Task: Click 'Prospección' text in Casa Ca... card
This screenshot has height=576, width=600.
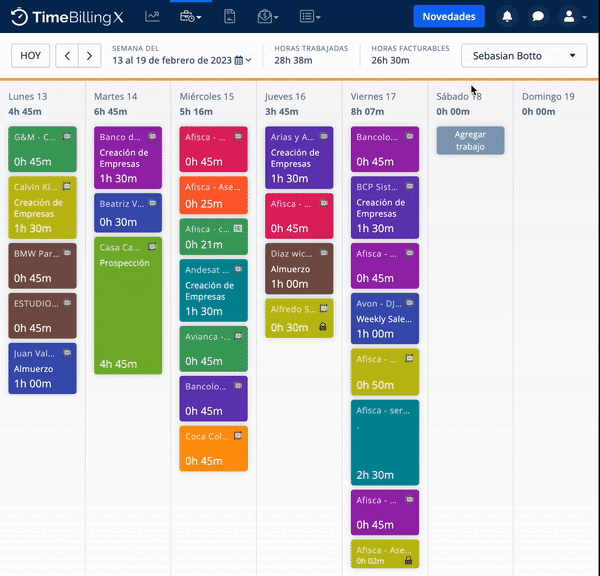Action: pos(124,263)
